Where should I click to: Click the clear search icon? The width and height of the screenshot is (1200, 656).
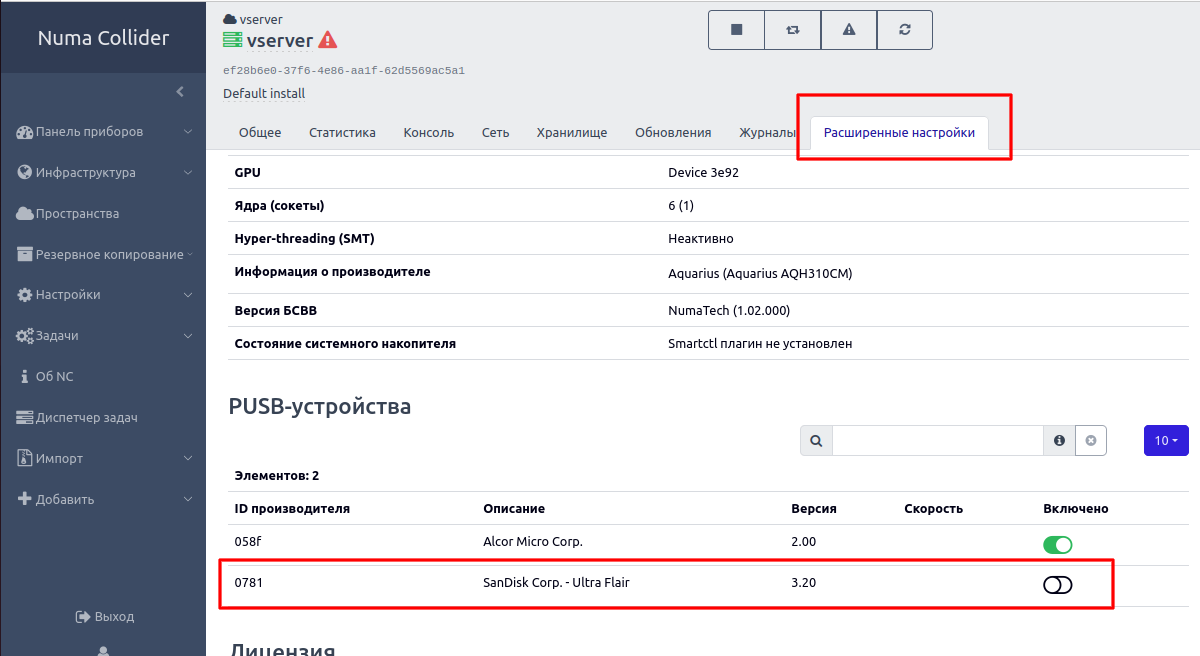click(x=1090, y=440)
